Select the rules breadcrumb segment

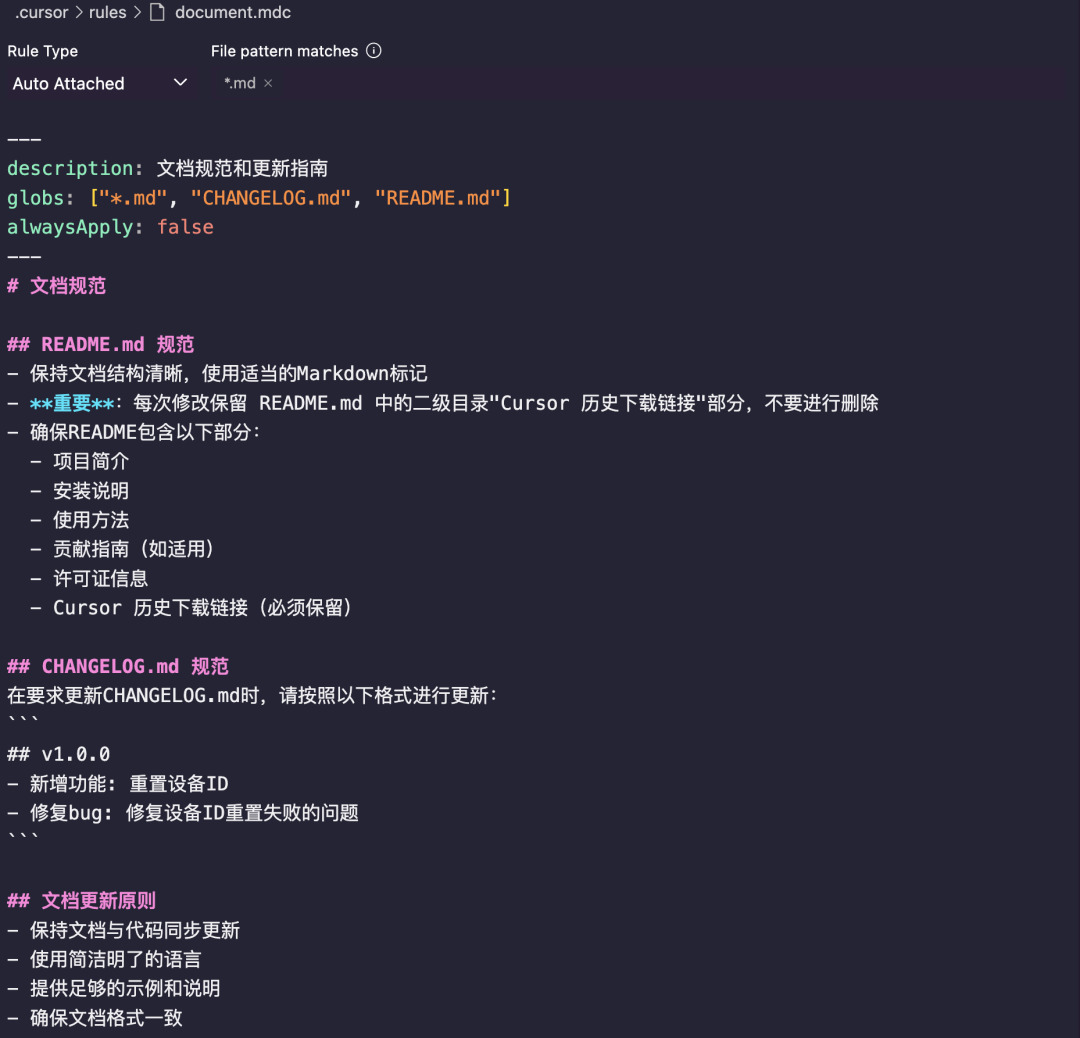(x=107, y=12)
